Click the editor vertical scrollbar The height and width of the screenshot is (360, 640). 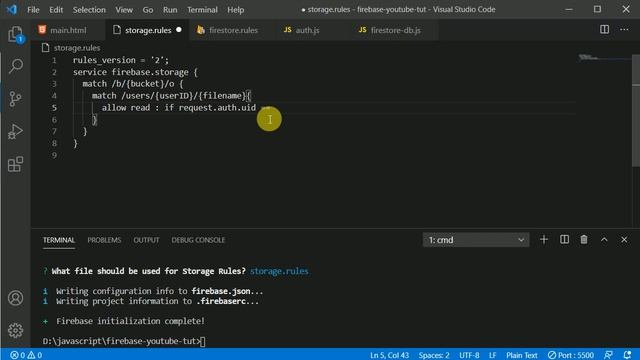tap(636, 111)
